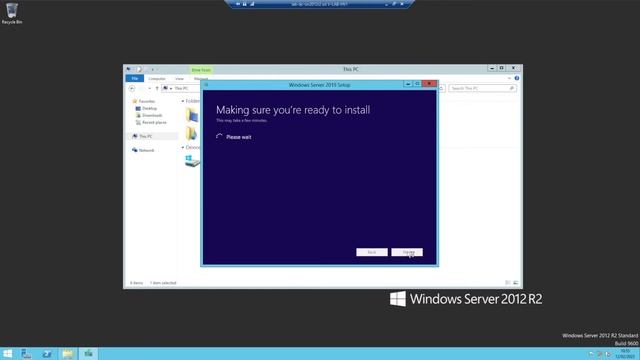This screenshot has width=640, height=360.
Task: Minimize the Windows Server 2019 Setup window
Action: point(407,84)
